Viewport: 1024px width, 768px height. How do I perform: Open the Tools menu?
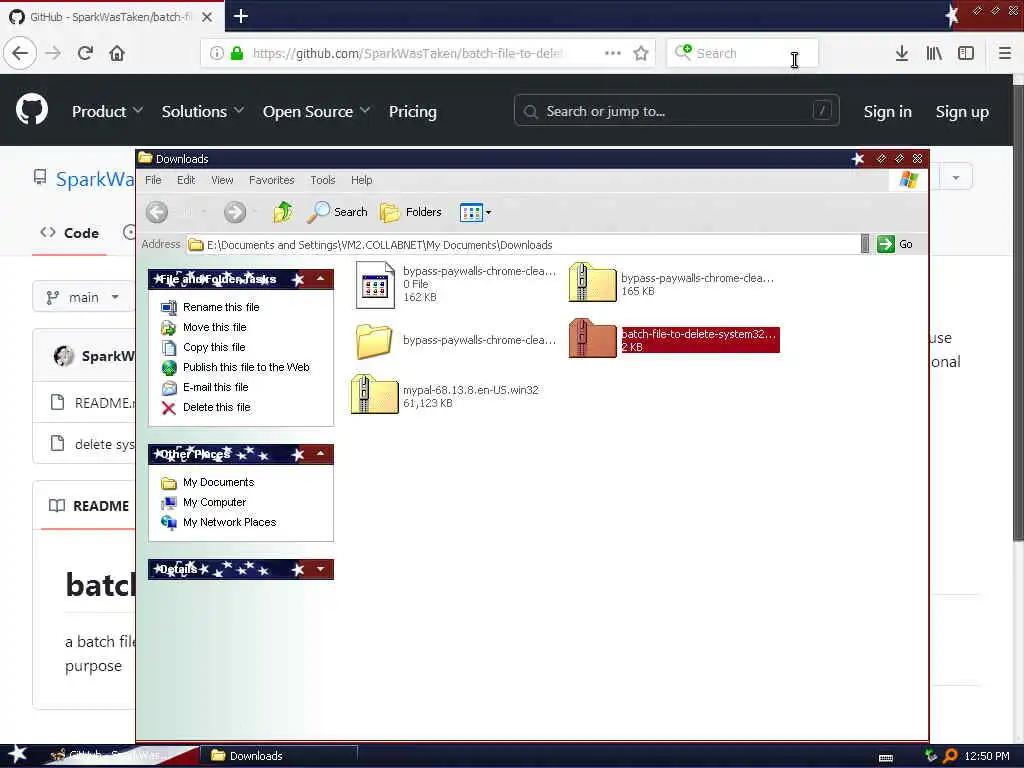click(323, 180)
